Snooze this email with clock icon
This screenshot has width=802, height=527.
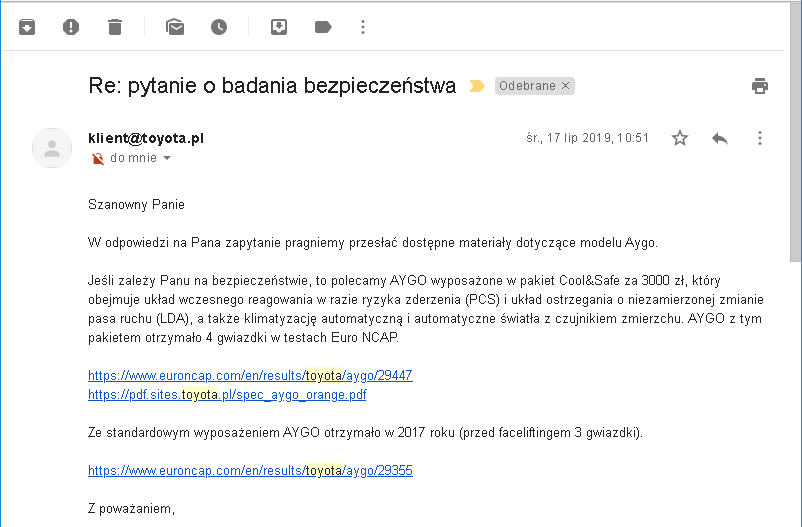point(219,27)
